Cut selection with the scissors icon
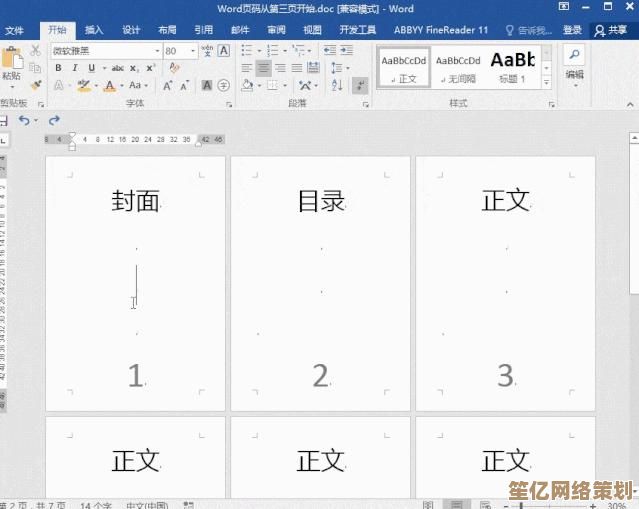This screenshot has height=509, width=639. pos(36,50)
